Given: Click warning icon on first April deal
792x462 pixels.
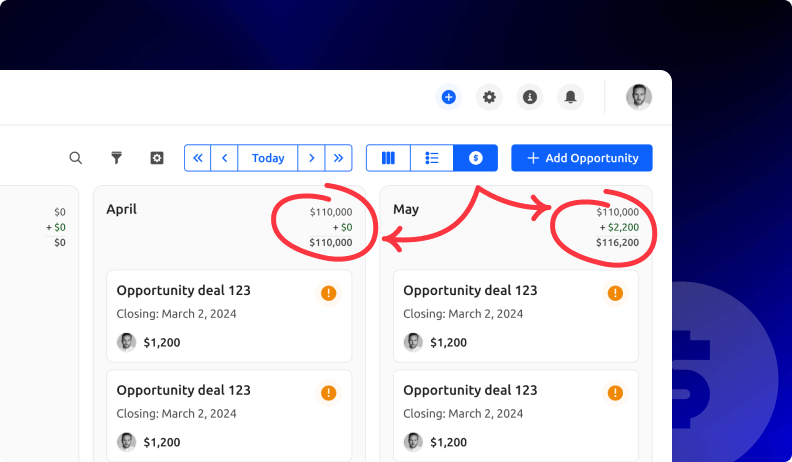Looking at the screenshot, I should (x=329, y=293).
